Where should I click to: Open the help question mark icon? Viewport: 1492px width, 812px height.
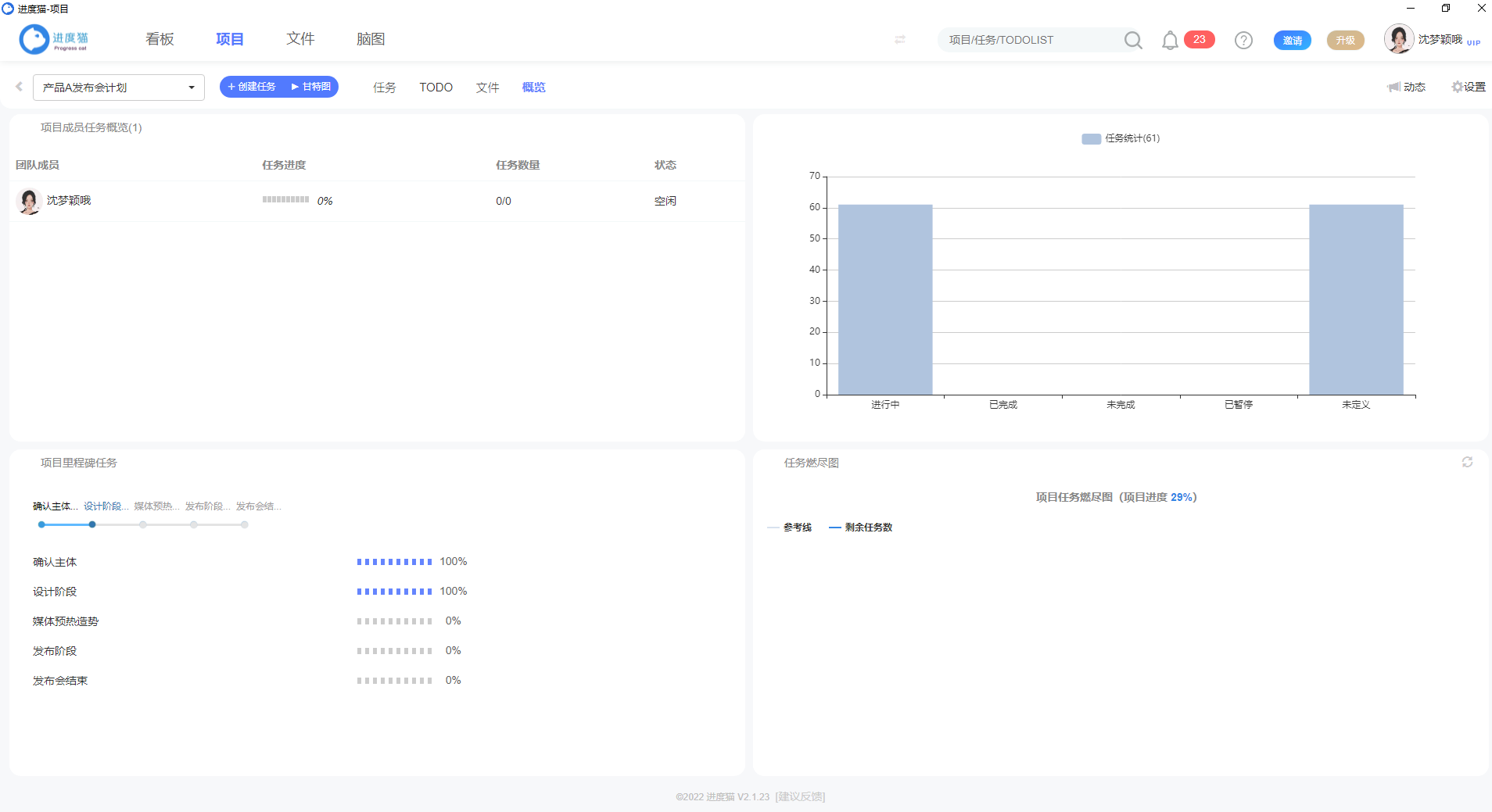1243,40
